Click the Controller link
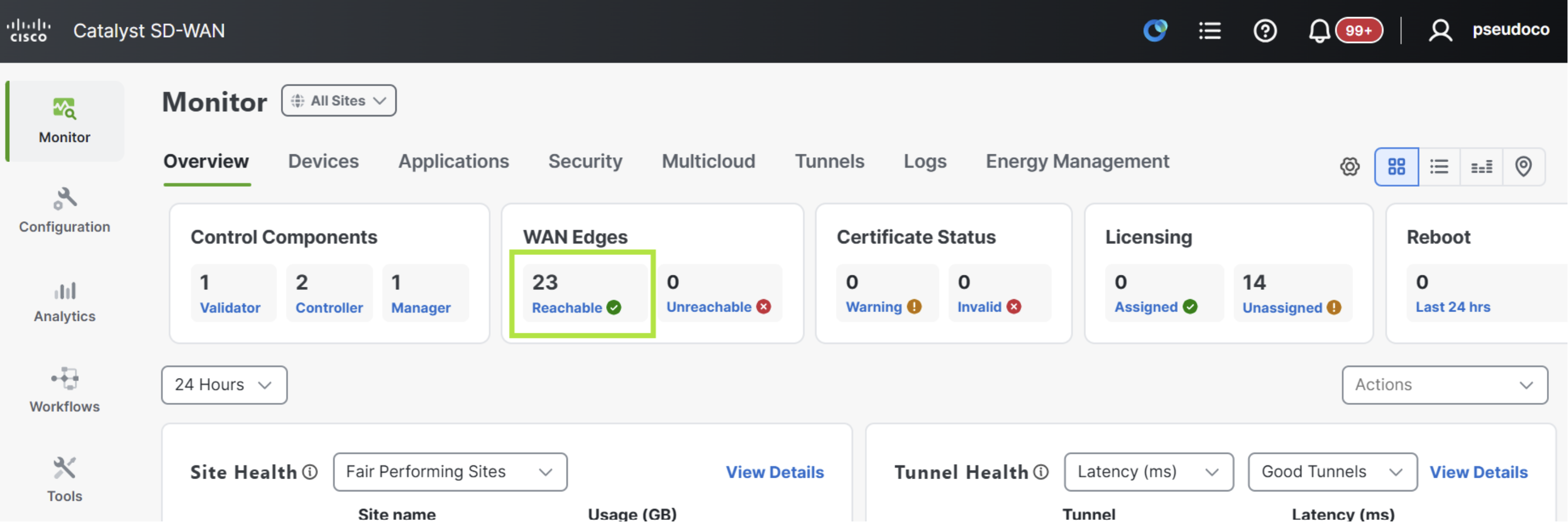Image resolution: width=1568 pixels, height=523 pixels. (329, 308)
